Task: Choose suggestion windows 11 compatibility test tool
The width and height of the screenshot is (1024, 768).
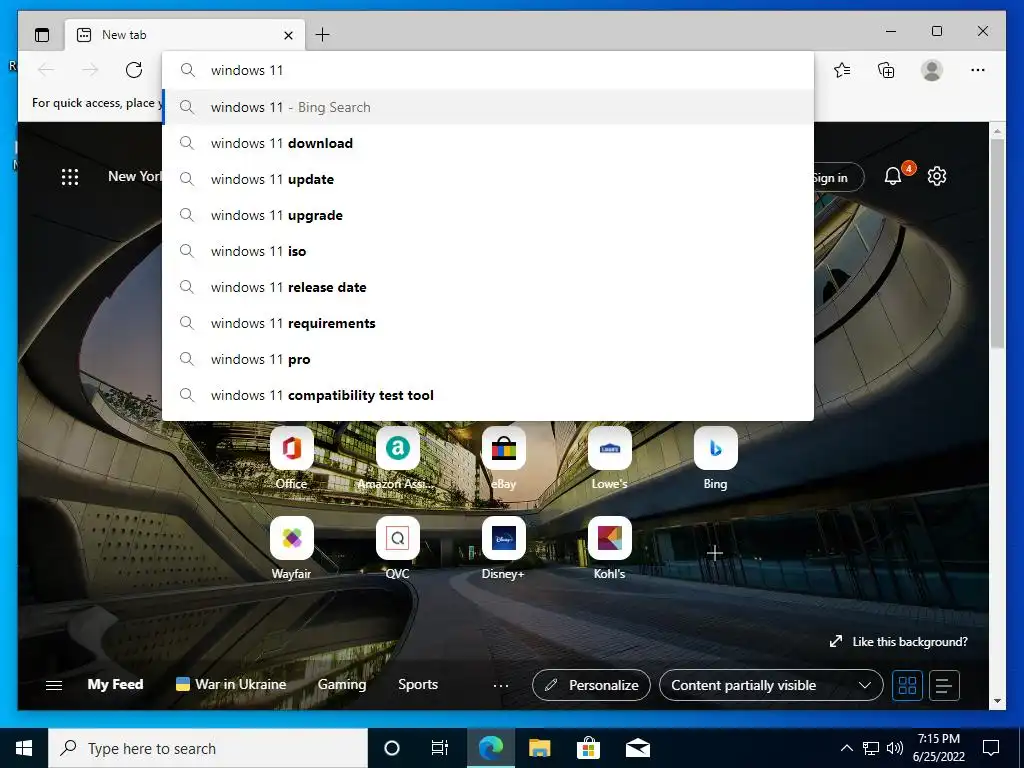Action: pos(488,395)
